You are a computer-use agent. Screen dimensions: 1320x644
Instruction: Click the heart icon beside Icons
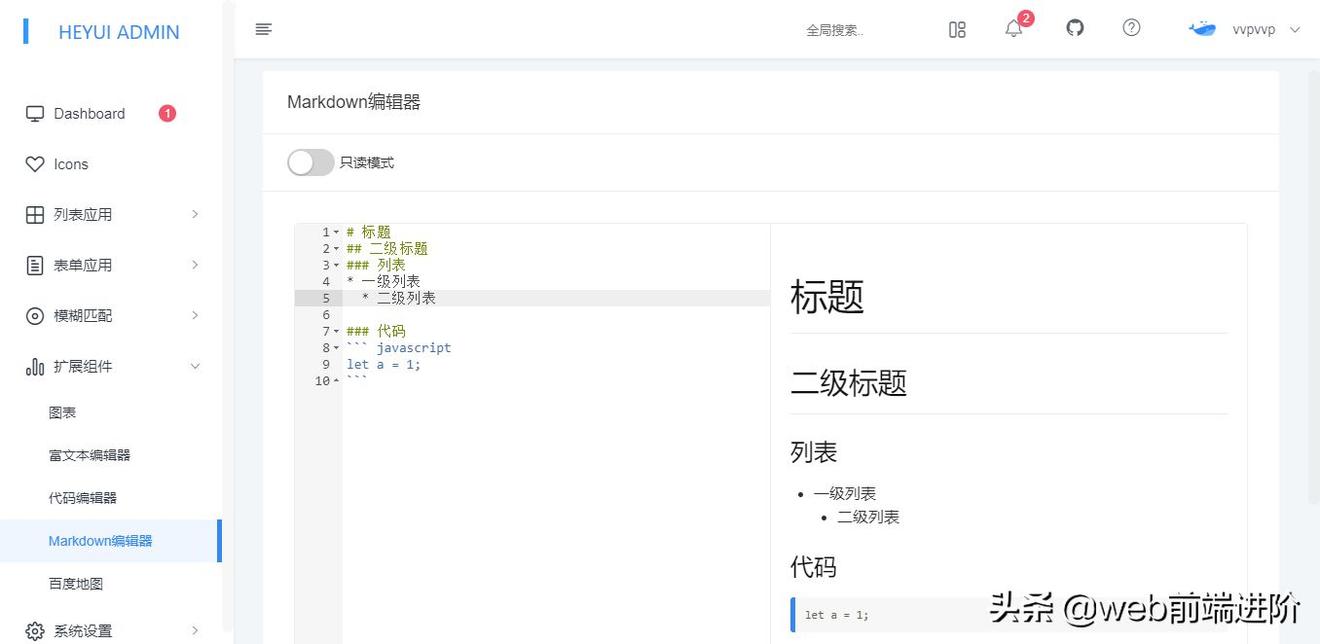[x=34, y=164]
